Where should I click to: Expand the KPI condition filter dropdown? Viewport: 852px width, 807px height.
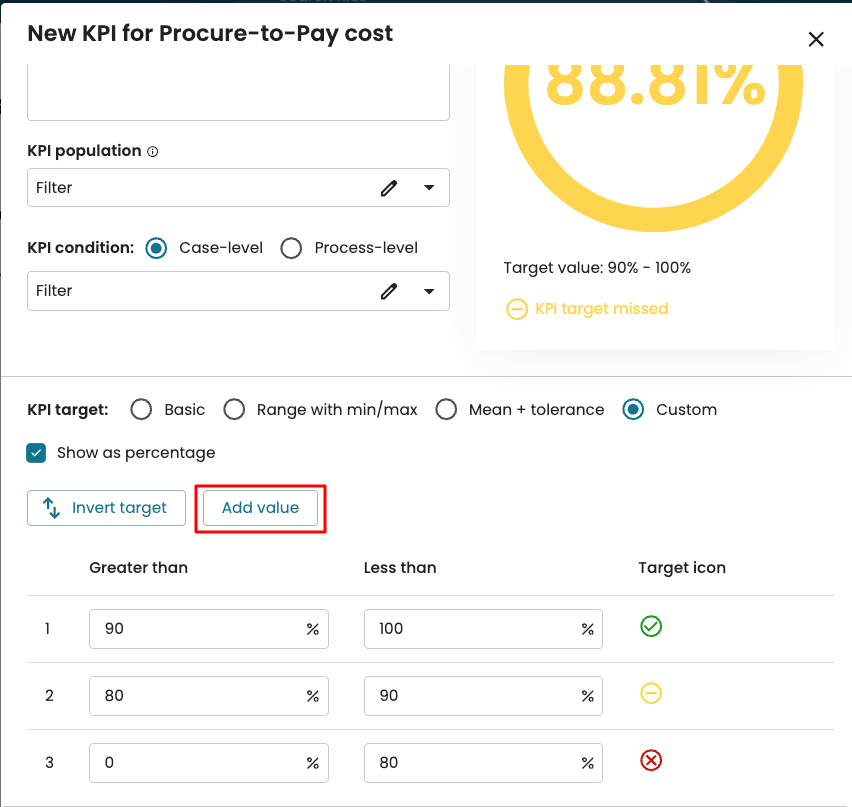point(429,291)
